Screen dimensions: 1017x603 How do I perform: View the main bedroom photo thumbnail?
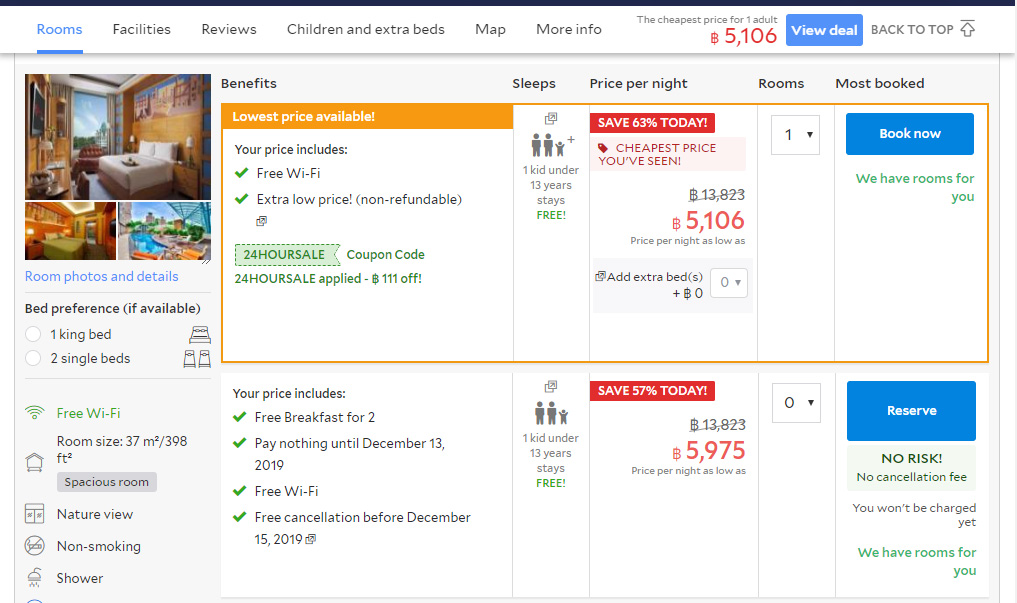tap(118, 136)
